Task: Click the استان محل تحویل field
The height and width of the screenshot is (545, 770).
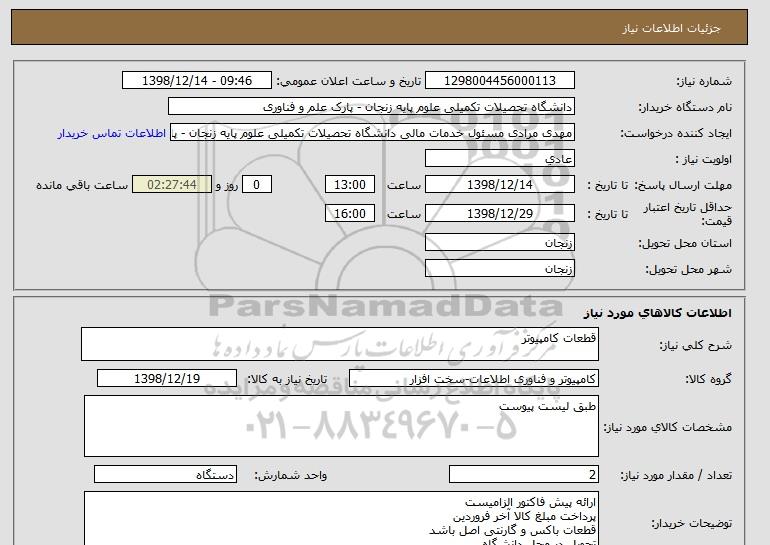Action: pos(500,243)
